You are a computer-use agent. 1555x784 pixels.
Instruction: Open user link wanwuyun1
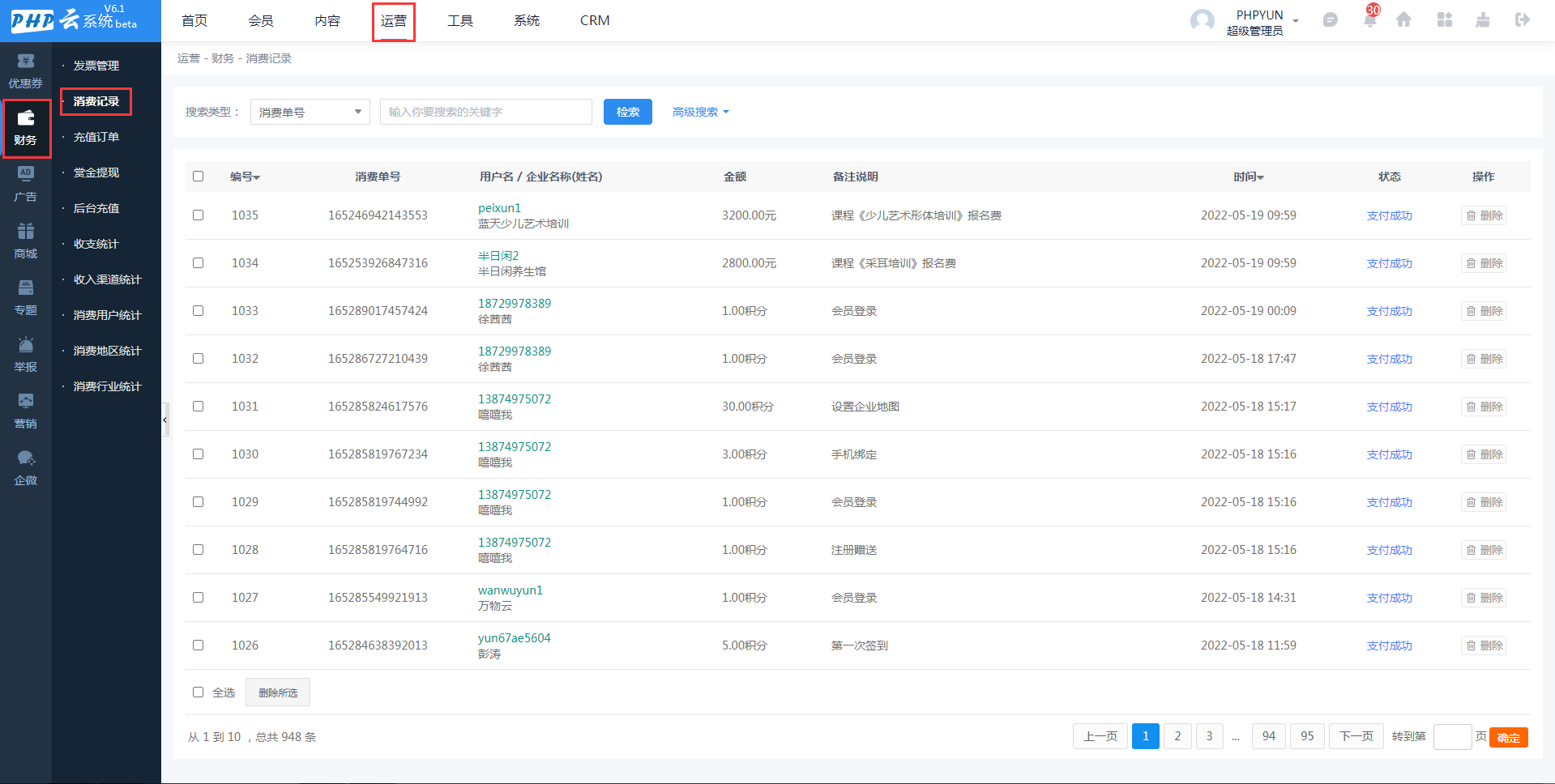click(511, 590)
